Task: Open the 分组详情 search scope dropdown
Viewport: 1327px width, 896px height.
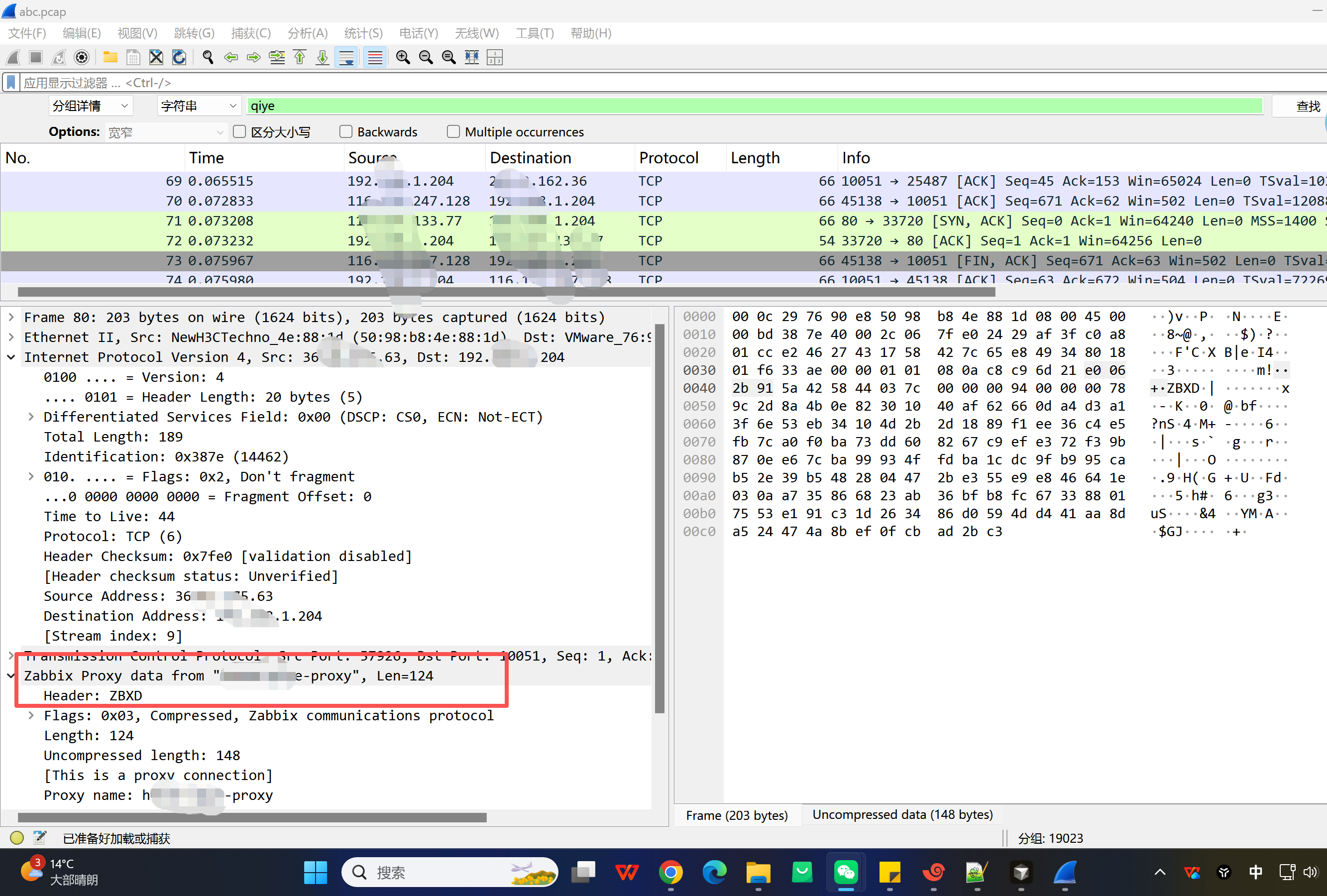Action: point(91,106)
